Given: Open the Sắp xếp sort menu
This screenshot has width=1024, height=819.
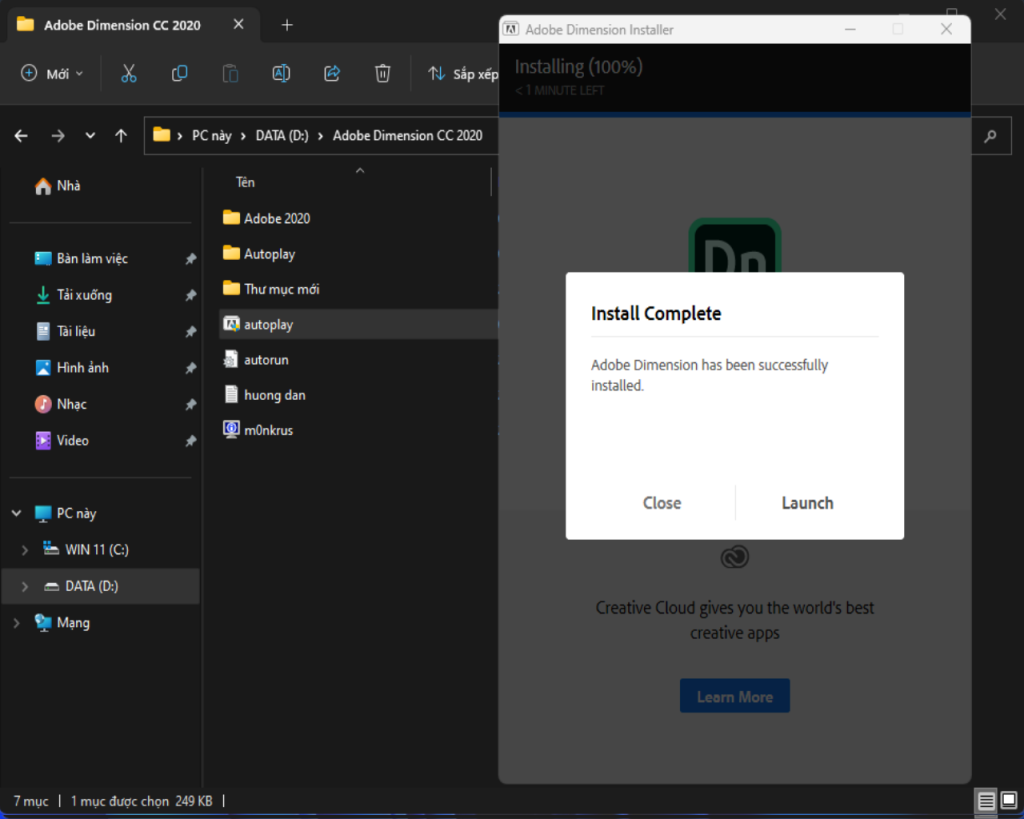Looking at the screenshot, I should (462, 74).
